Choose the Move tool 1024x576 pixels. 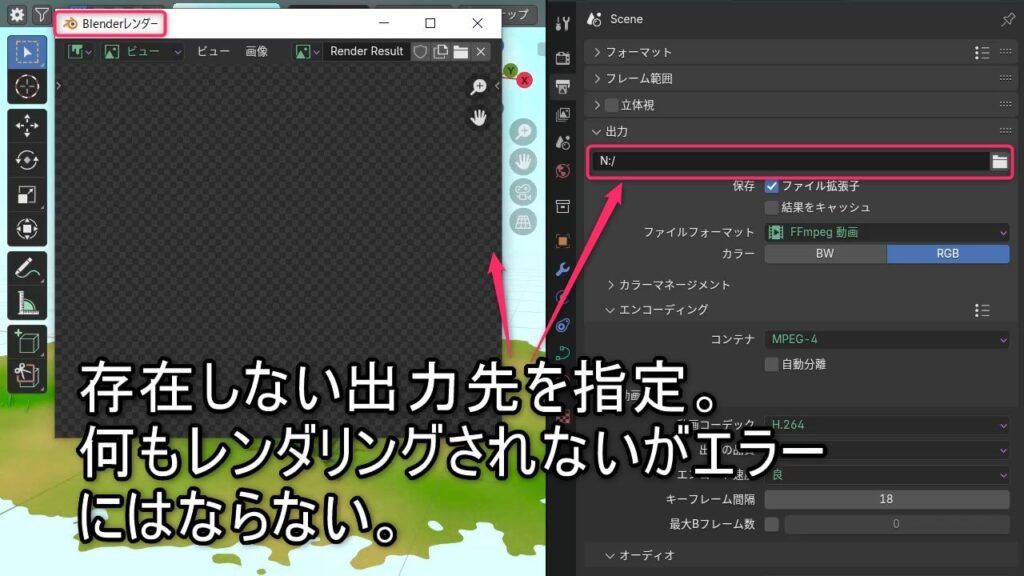27,125
